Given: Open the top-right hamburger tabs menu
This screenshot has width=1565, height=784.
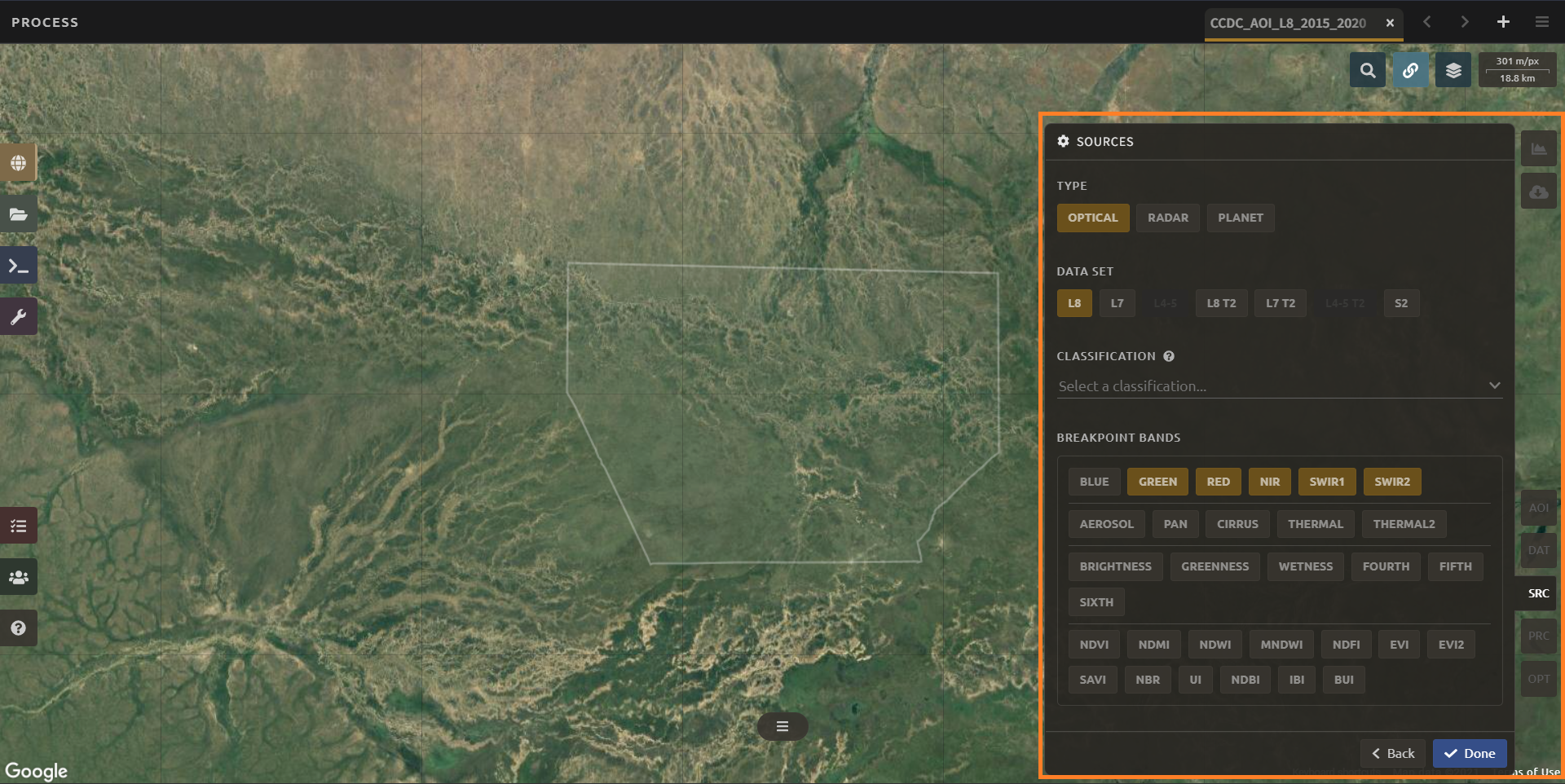Looking at the screenshot, I should pyautogui.click(x=1541, y=22).
